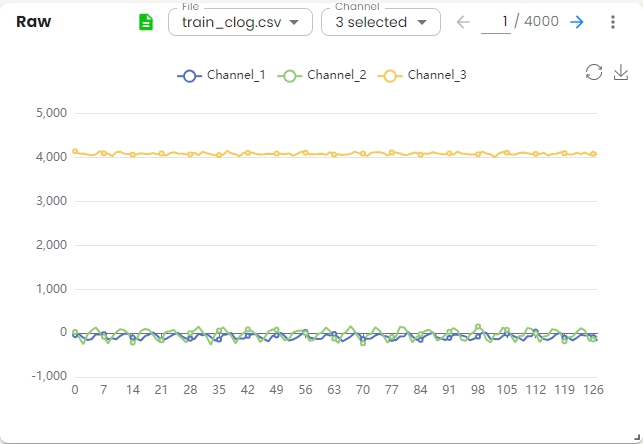Toggle Channel_3 legend visibility

pyautogui.click(x=422, y=75)
